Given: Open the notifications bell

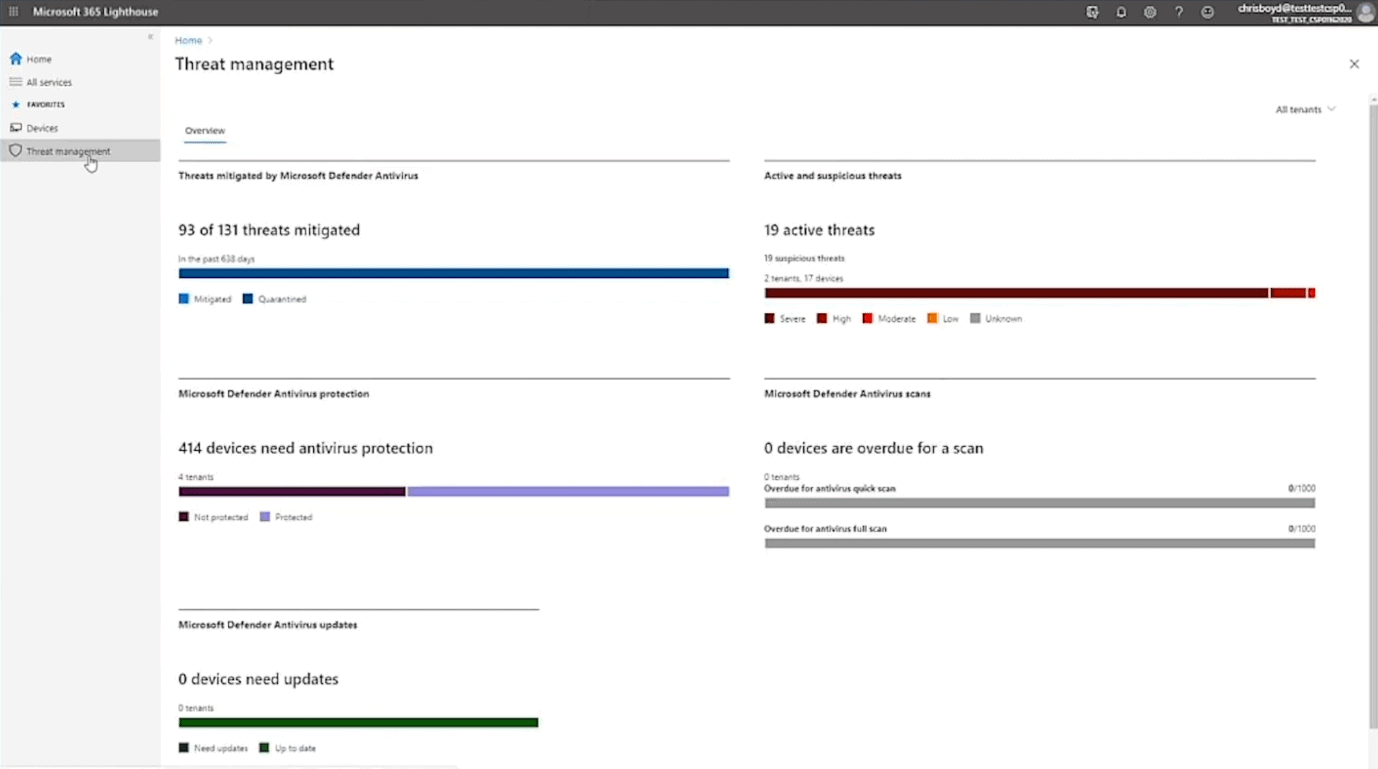Looking at the screenshot, I should pyautogui.click(x=1121, y=12).
